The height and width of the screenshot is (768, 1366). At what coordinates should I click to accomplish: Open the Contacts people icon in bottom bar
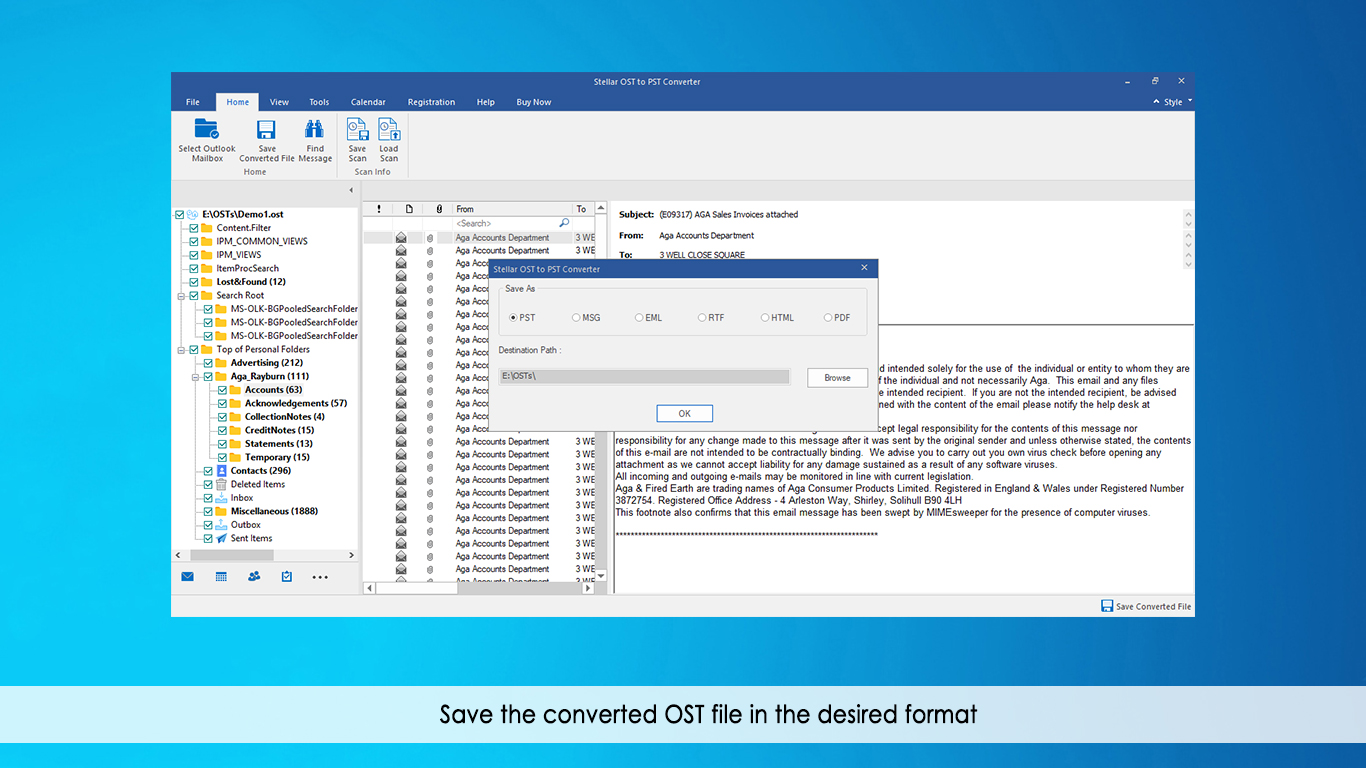point(254,577)
